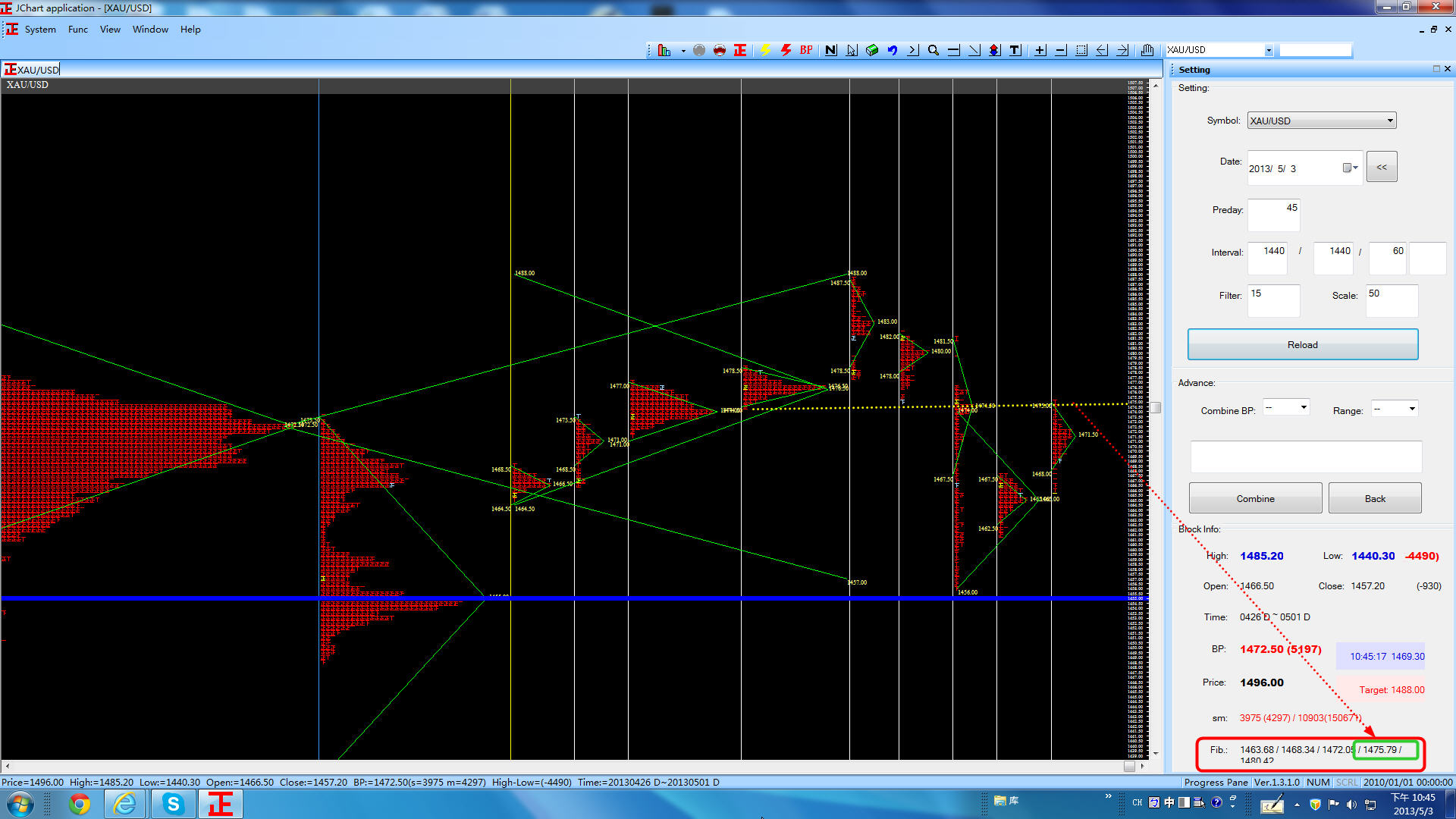Click the arrow-to-bar toolbar icon

tap(913, 50)
